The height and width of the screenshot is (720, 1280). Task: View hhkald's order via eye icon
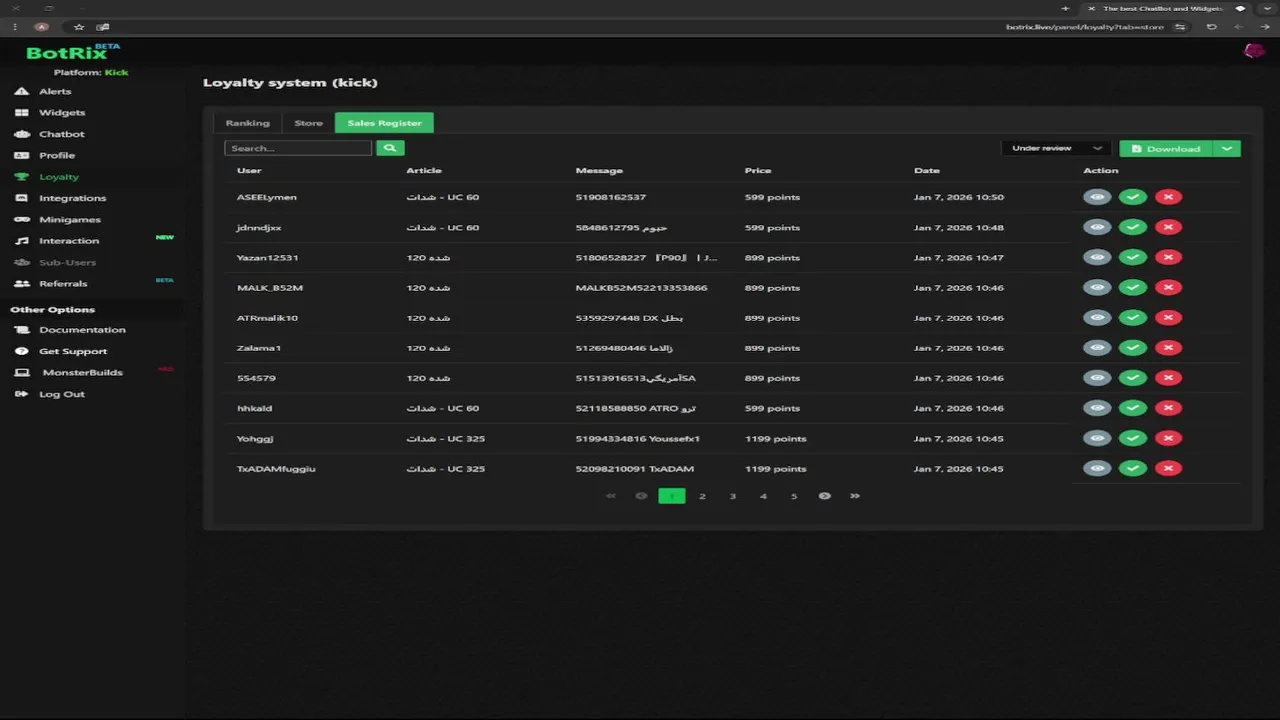1097,408
